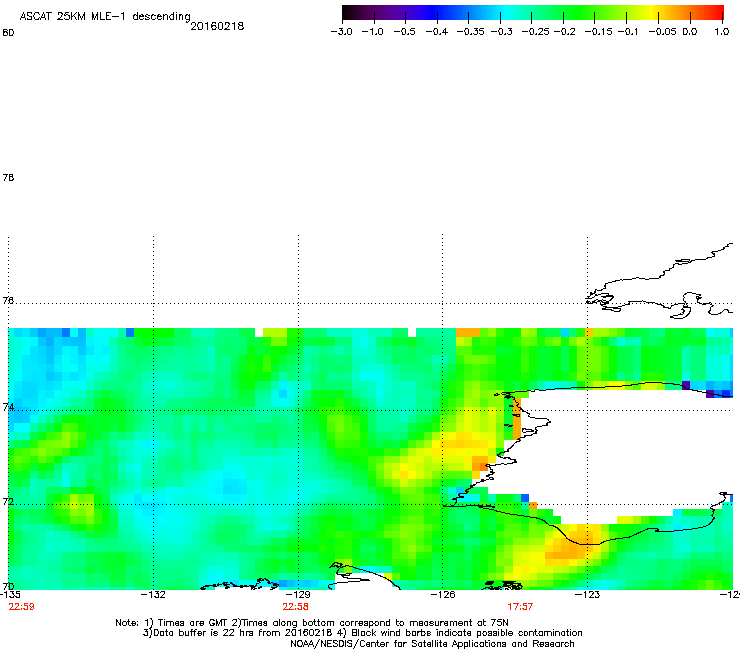The image size is (740, 650).
Task: Click the '-0.3' color scale value
Action: [501, 32]
